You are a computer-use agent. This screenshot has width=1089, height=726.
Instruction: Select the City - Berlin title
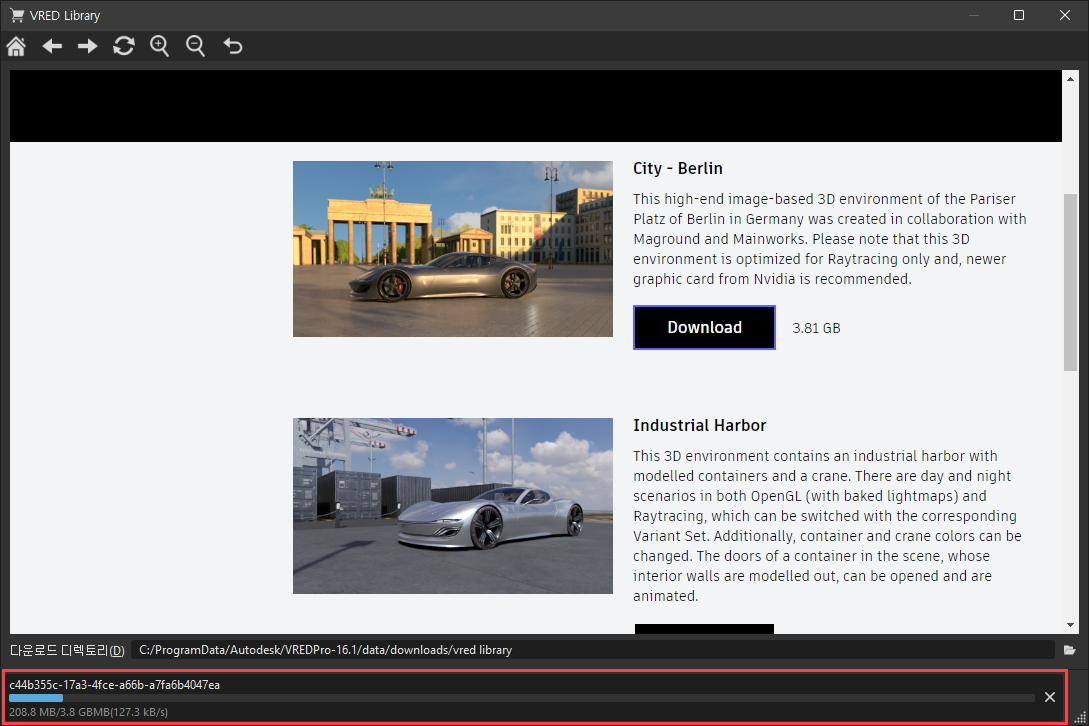tap(678, 169)
